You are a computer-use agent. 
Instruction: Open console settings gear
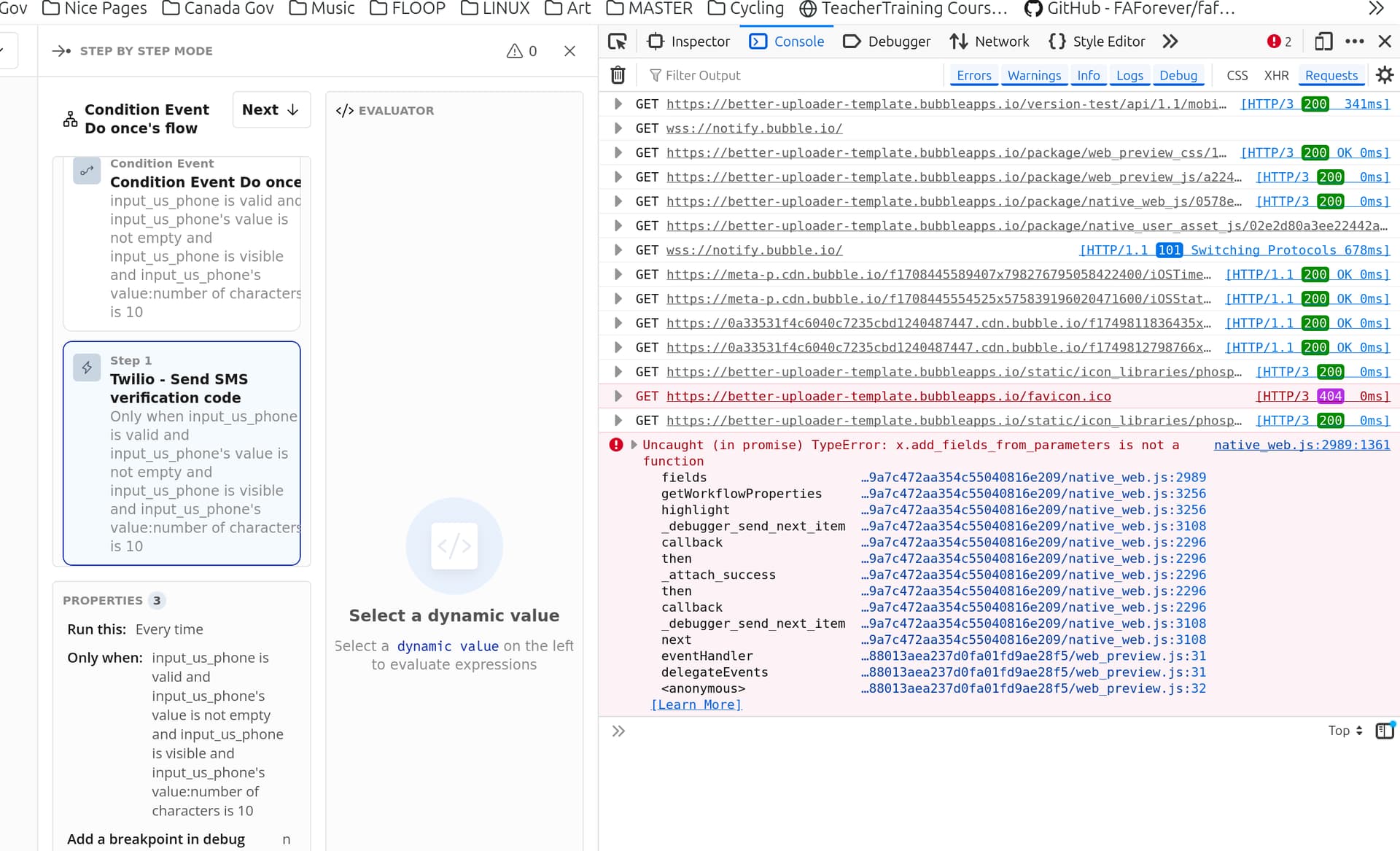tap(1385, 75)
